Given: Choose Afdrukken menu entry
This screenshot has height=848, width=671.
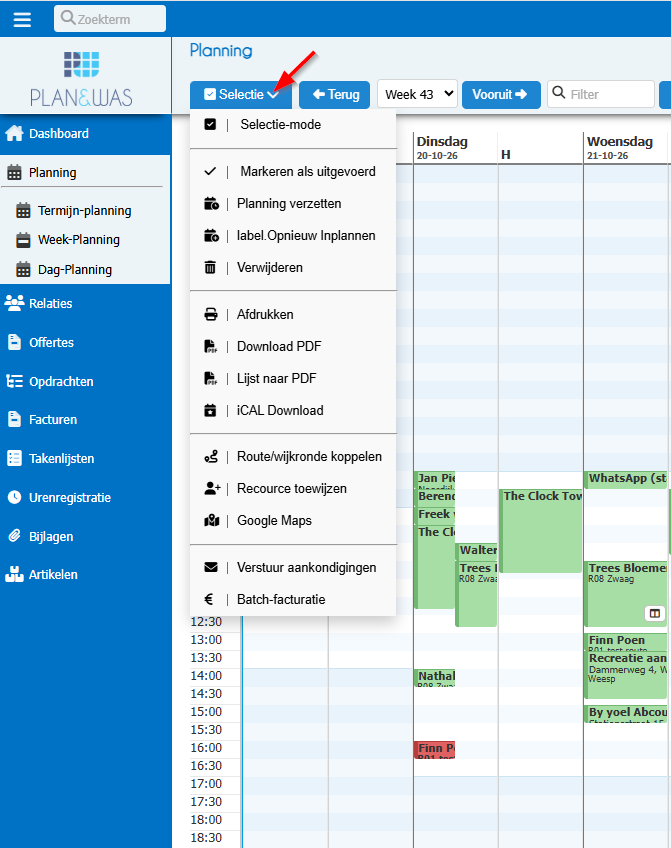Looking at the screenshot, I should 293,314.
